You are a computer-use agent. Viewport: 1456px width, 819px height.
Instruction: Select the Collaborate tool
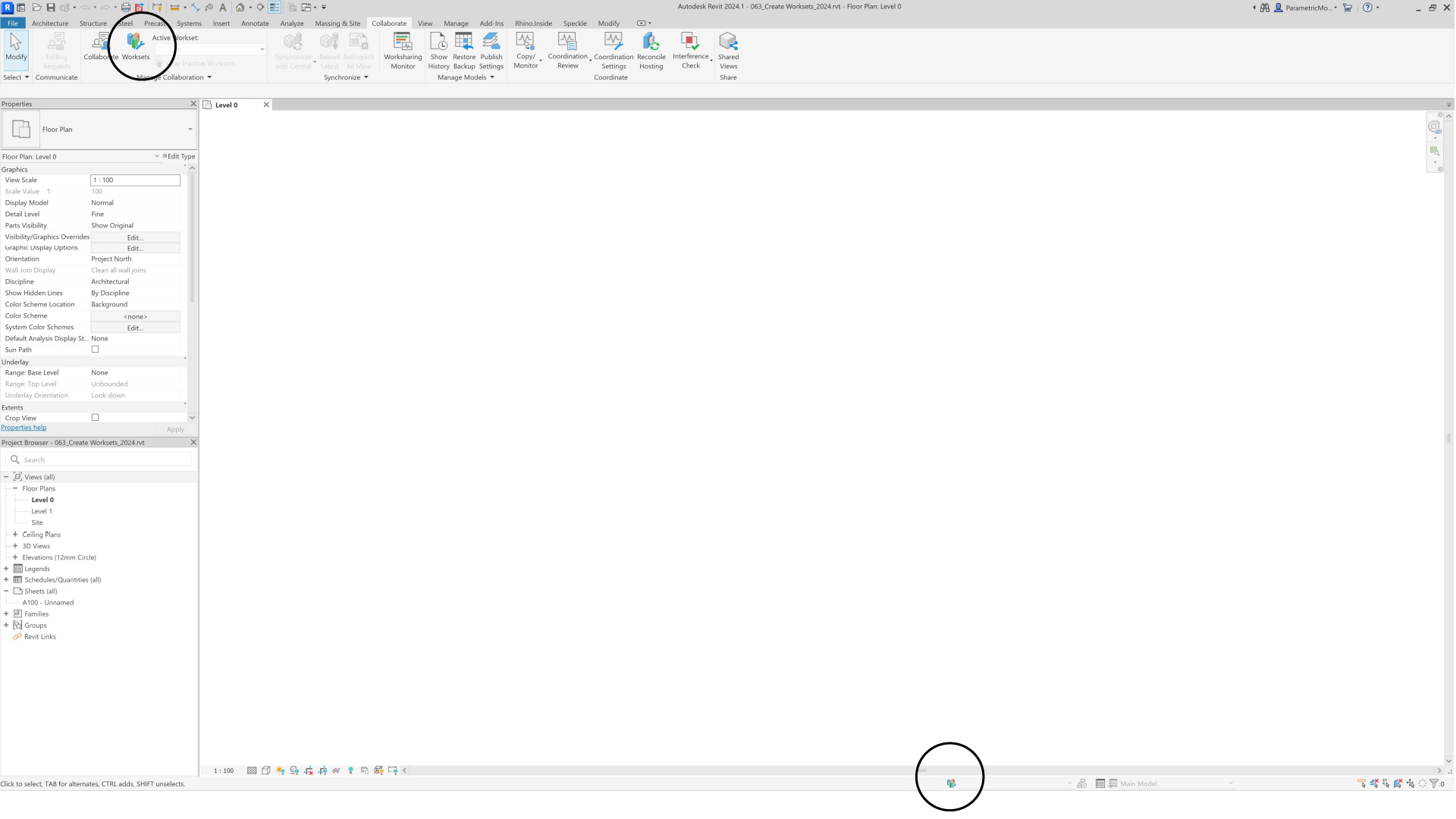(99, 49)
